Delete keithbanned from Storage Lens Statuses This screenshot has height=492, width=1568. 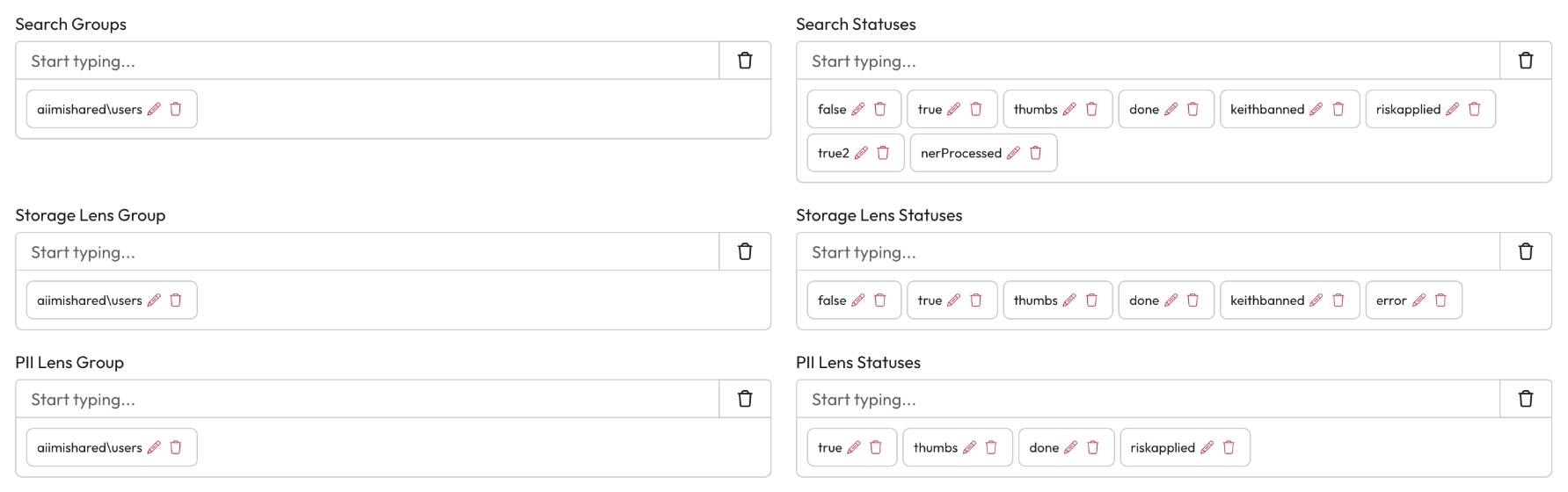(1338, 300)
